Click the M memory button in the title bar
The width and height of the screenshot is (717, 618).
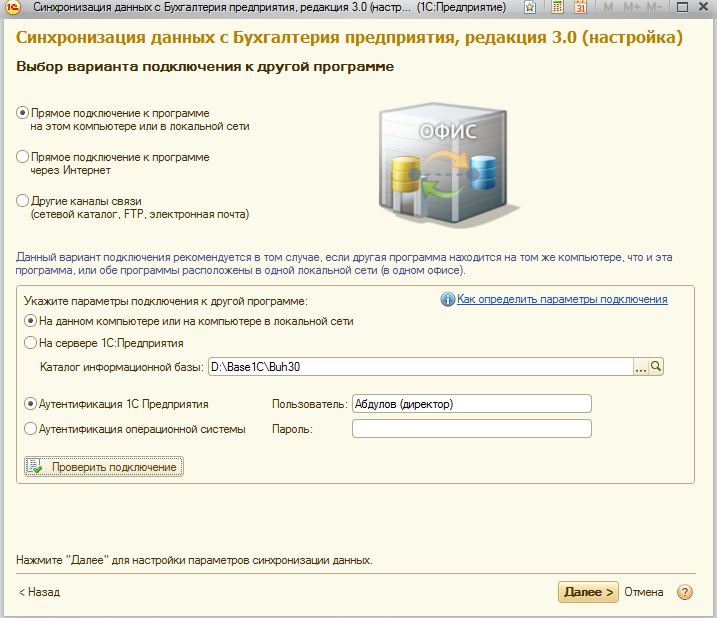tap(608, 8)
